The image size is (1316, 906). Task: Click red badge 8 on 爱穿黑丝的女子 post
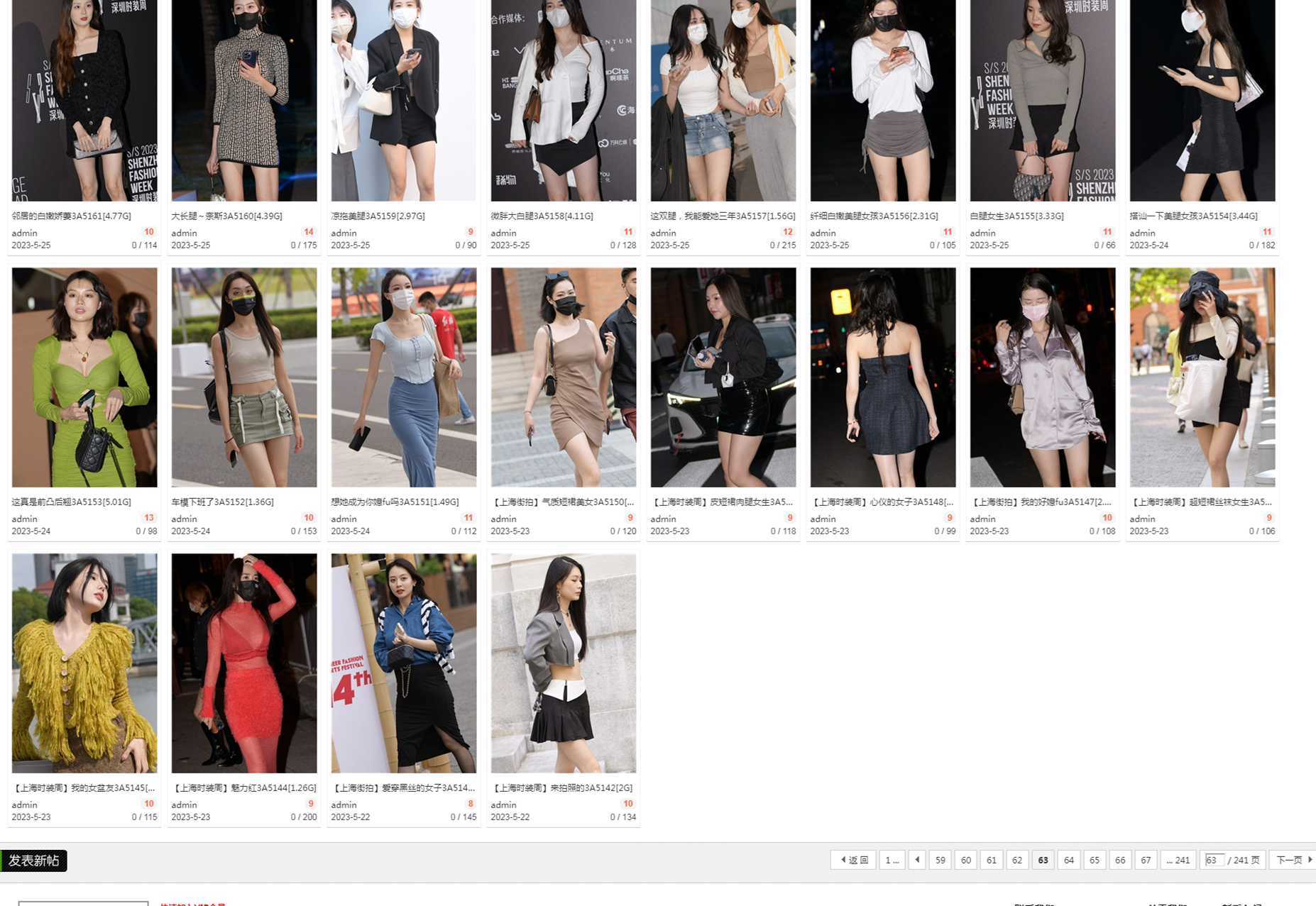click(471, 804)
